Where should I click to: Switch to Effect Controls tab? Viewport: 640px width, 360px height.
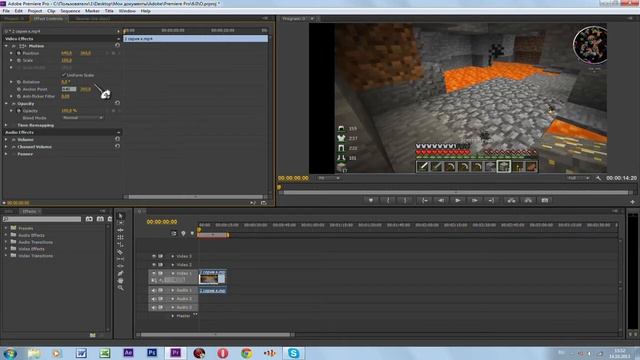pyautogui.click(x=48, y=19)
